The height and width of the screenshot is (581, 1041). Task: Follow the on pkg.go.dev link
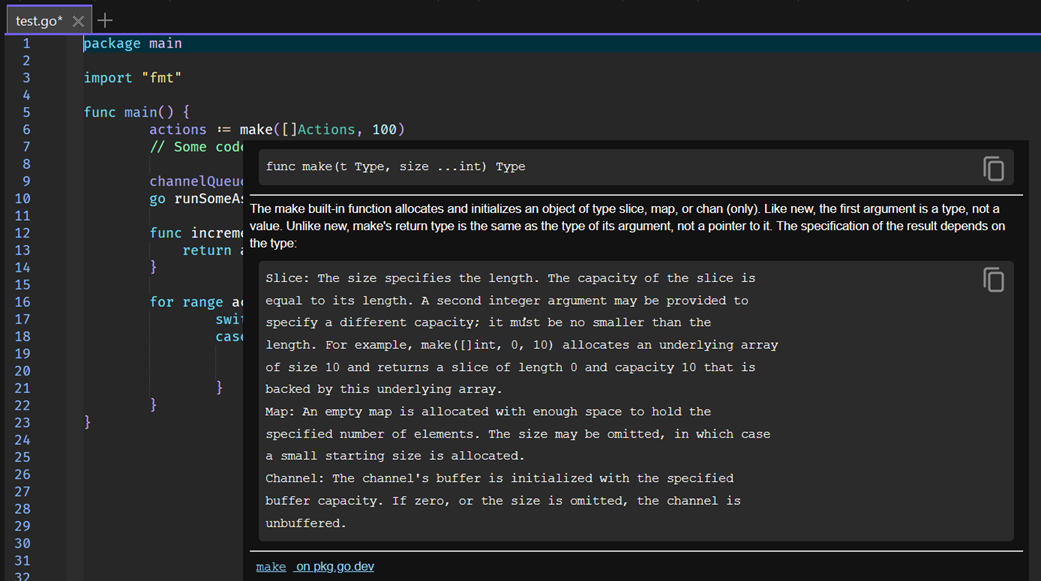coord(335,566)
